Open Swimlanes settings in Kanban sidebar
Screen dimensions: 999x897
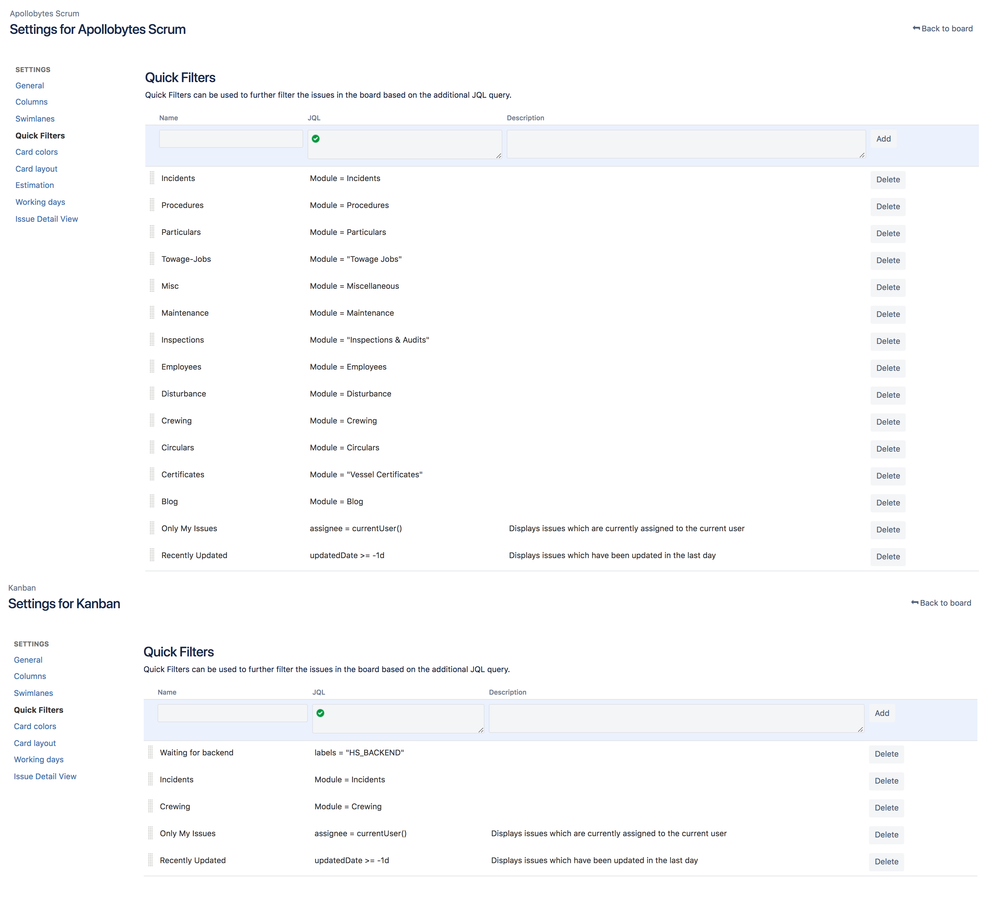33,693
